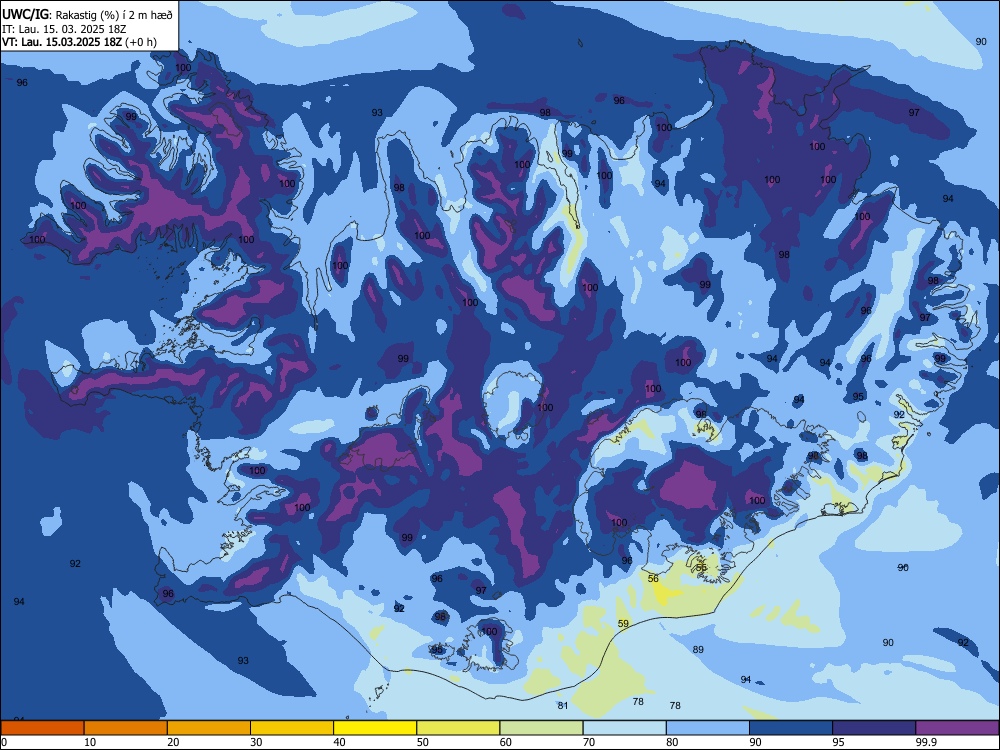Click the map value '89' offshore southeast

pos(698,649)
